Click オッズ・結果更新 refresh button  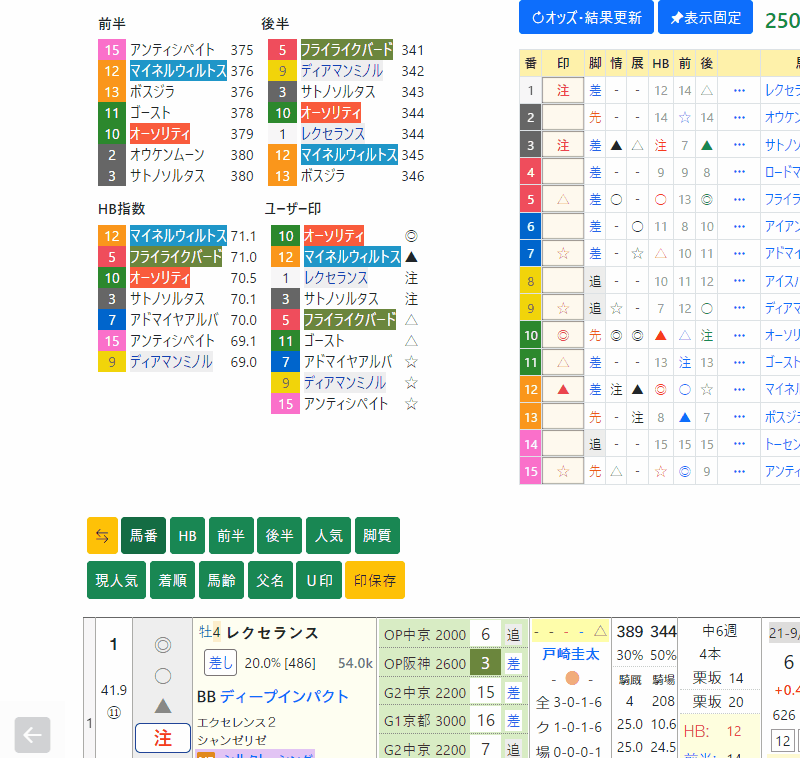pos(586,18)
